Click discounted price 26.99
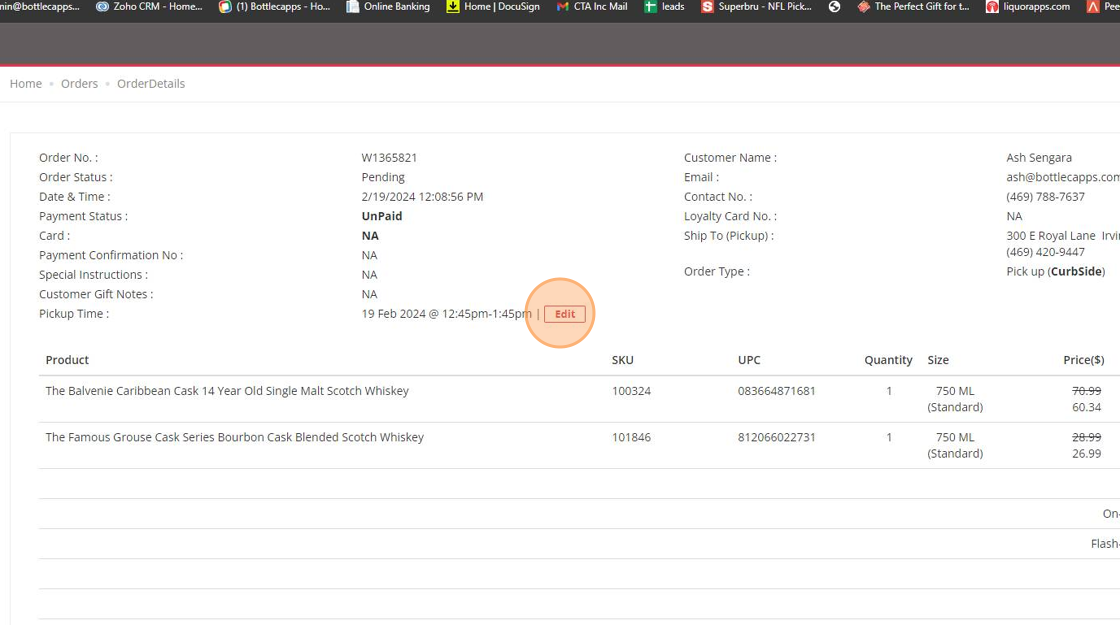Image resolution: width=1120 pixels, height=625 pixels. pos(1086,454)
